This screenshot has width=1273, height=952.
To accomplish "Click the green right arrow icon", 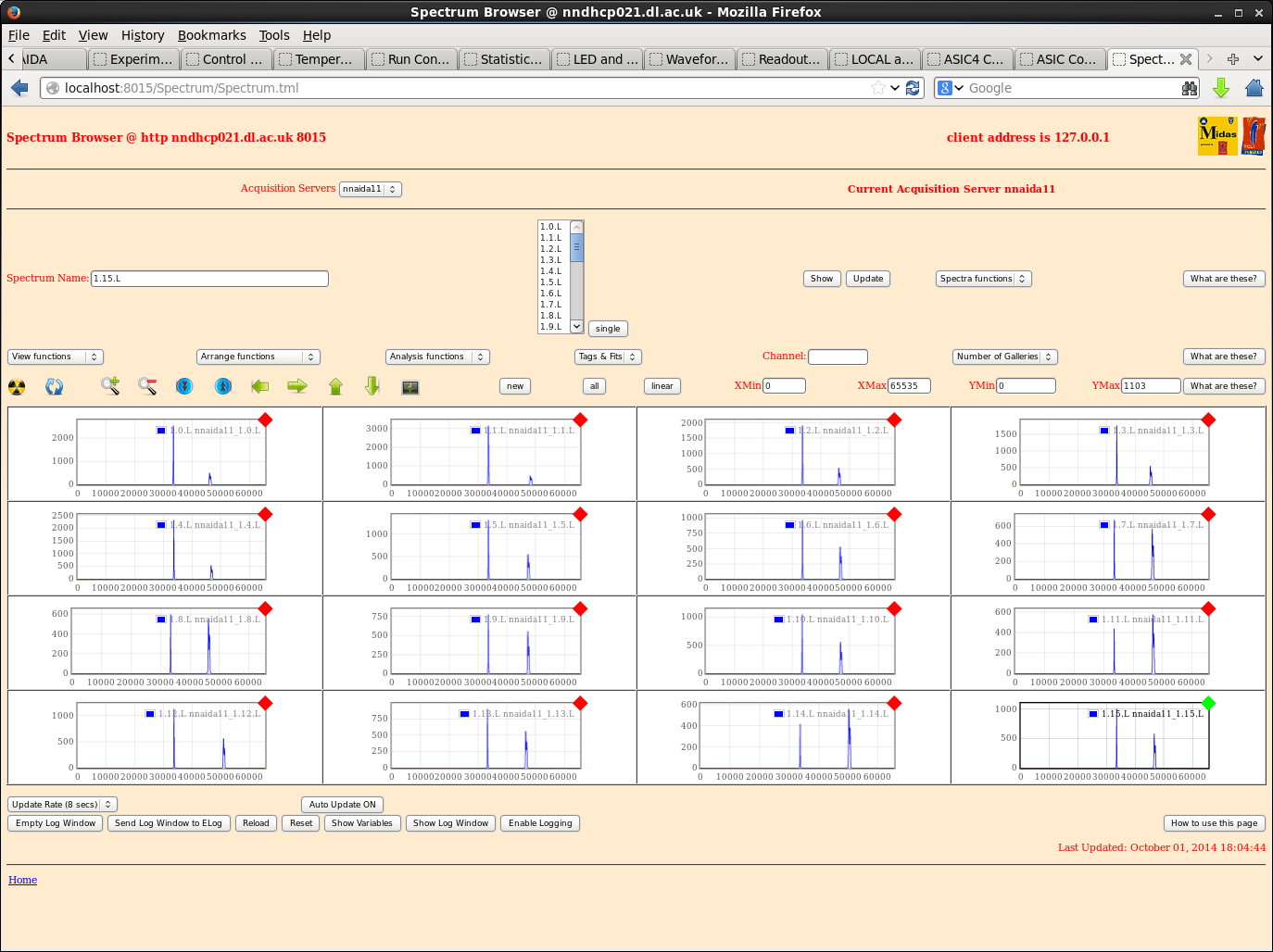I will click(x=297, y=386).
